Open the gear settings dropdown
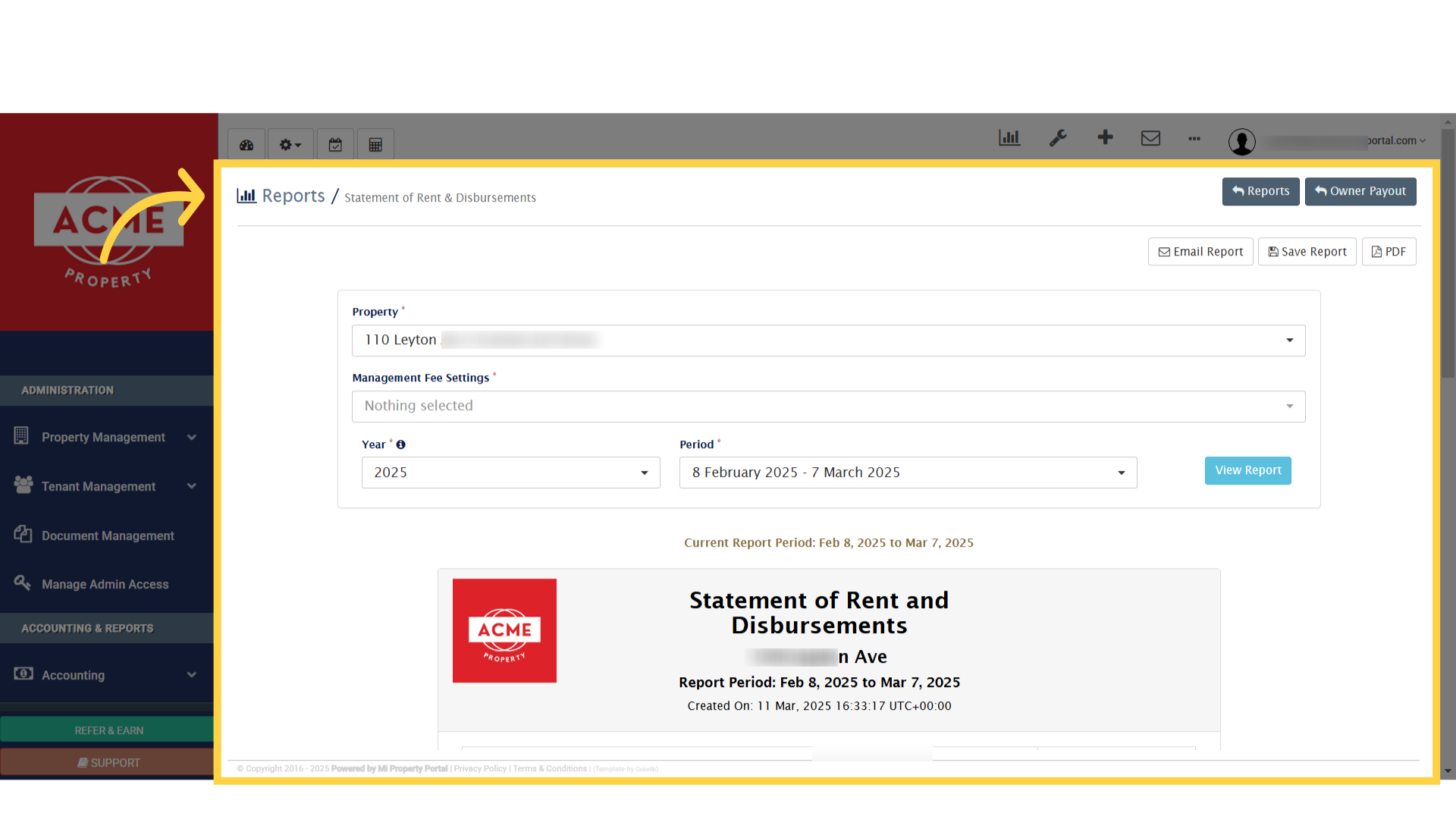1456x819 pixels. 290,144
